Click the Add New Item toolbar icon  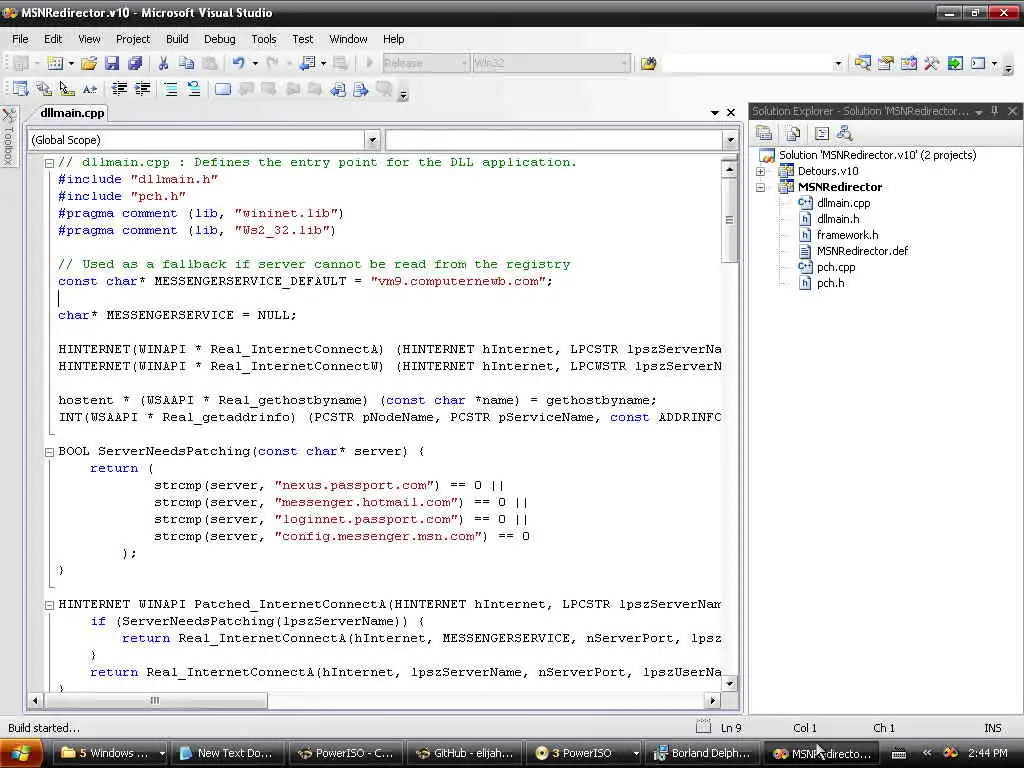pos(55,63)
